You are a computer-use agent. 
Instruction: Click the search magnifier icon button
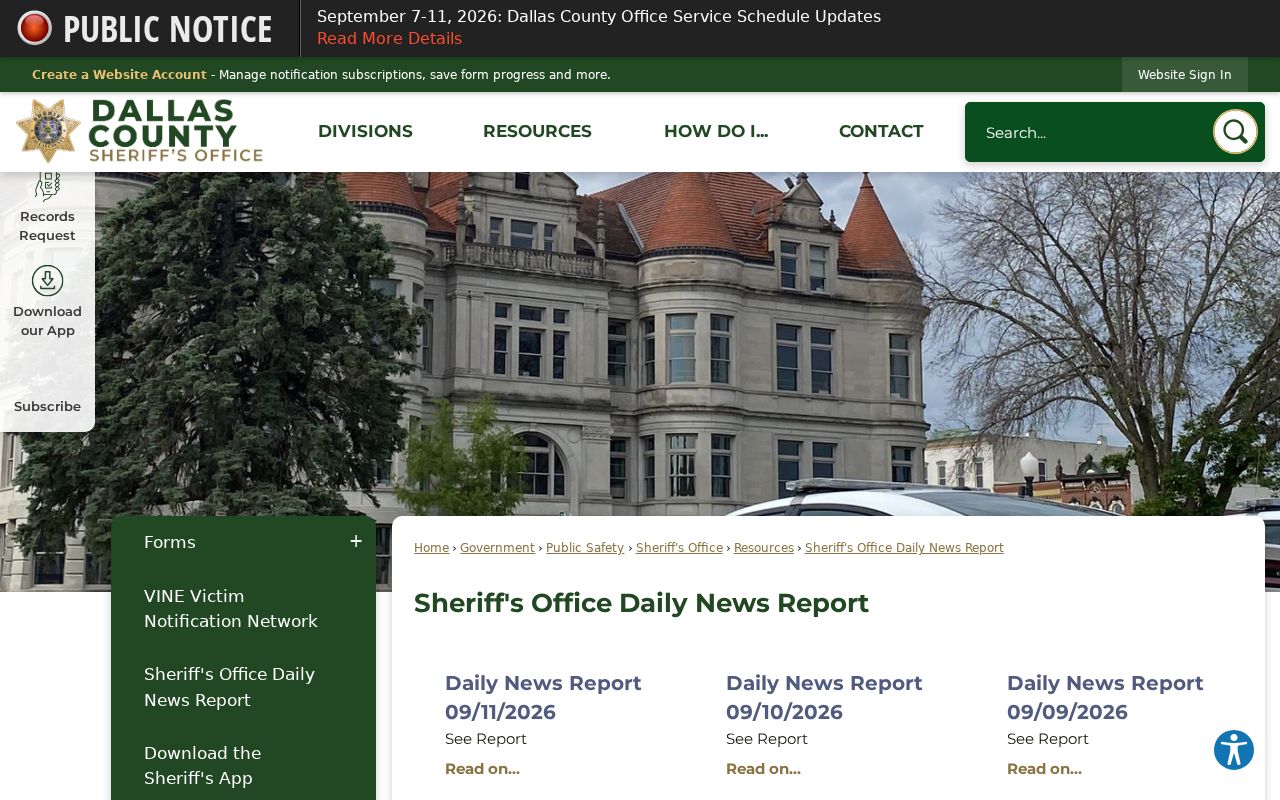[x=1235, y=132]
